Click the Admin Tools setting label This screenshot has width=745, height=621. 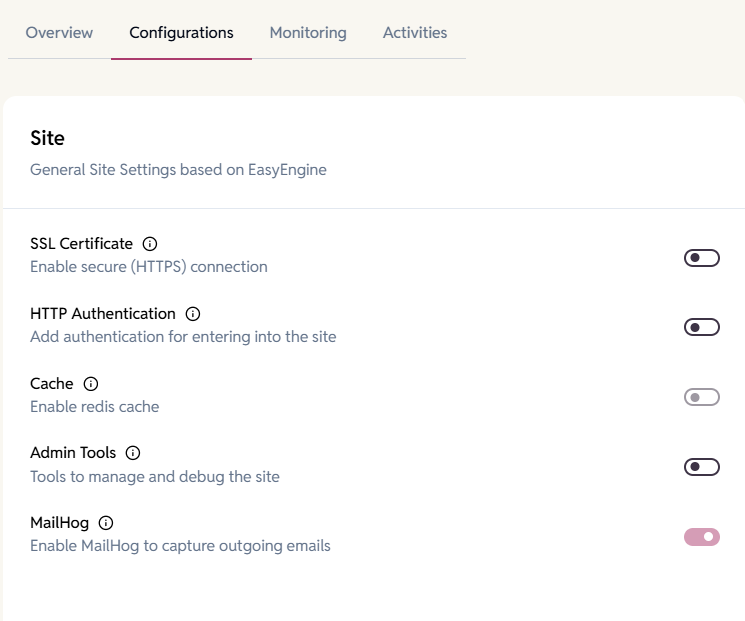click(73, 453)
